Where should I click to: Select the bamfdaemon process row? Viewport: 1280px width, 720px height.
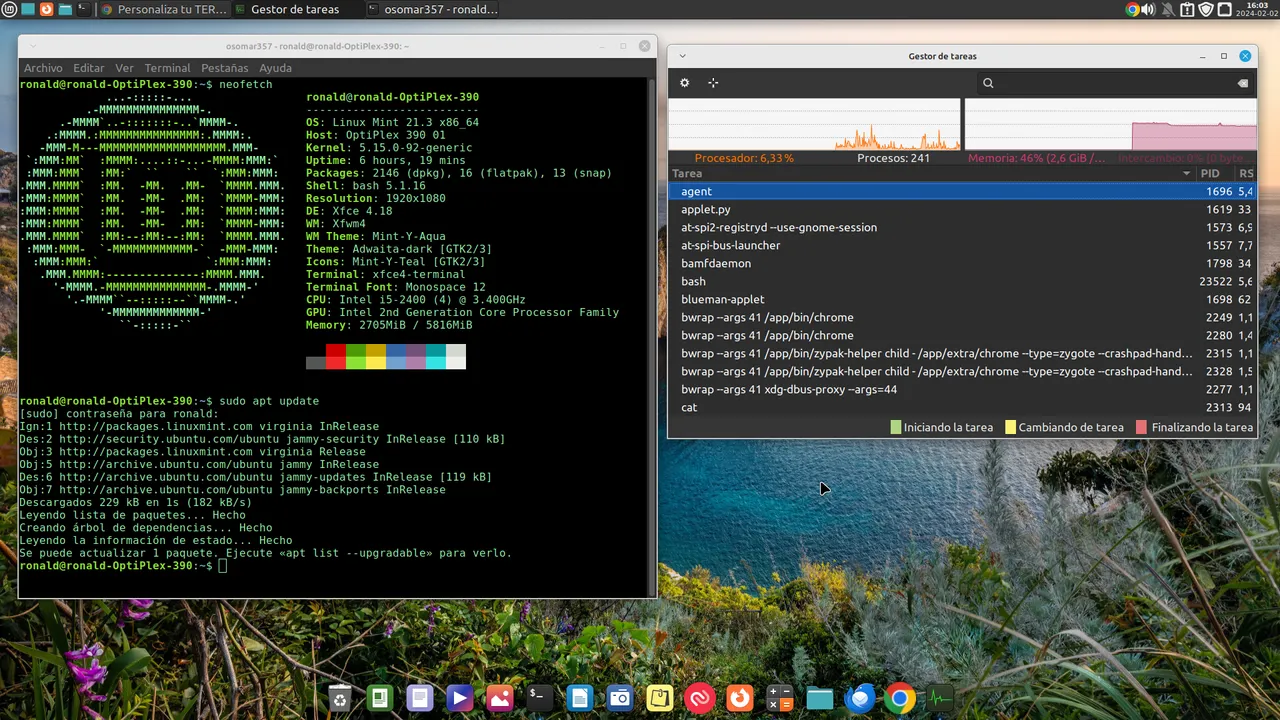(962, 263)
